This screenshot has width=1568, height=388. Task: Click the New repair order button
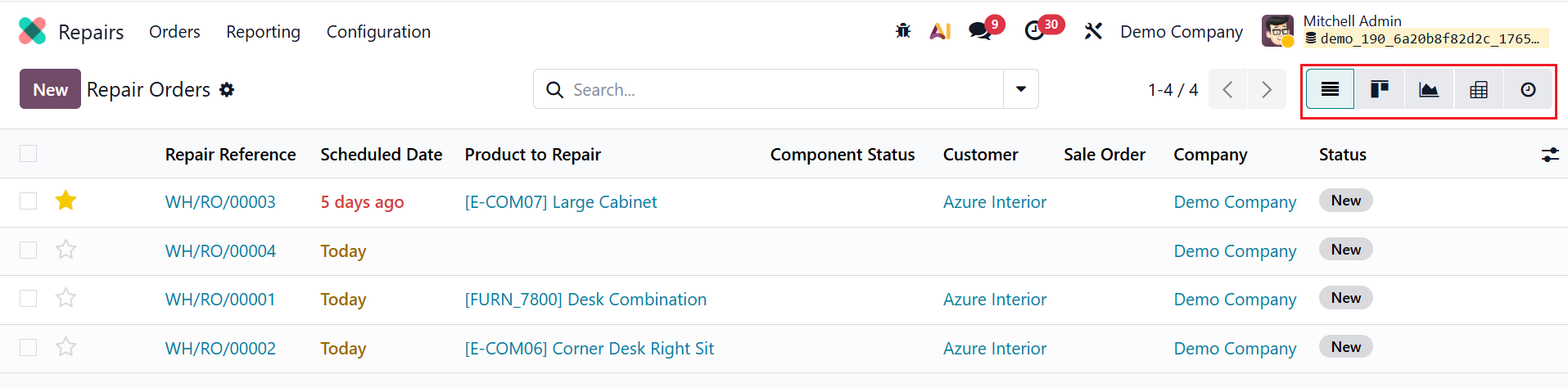point(50,89)
